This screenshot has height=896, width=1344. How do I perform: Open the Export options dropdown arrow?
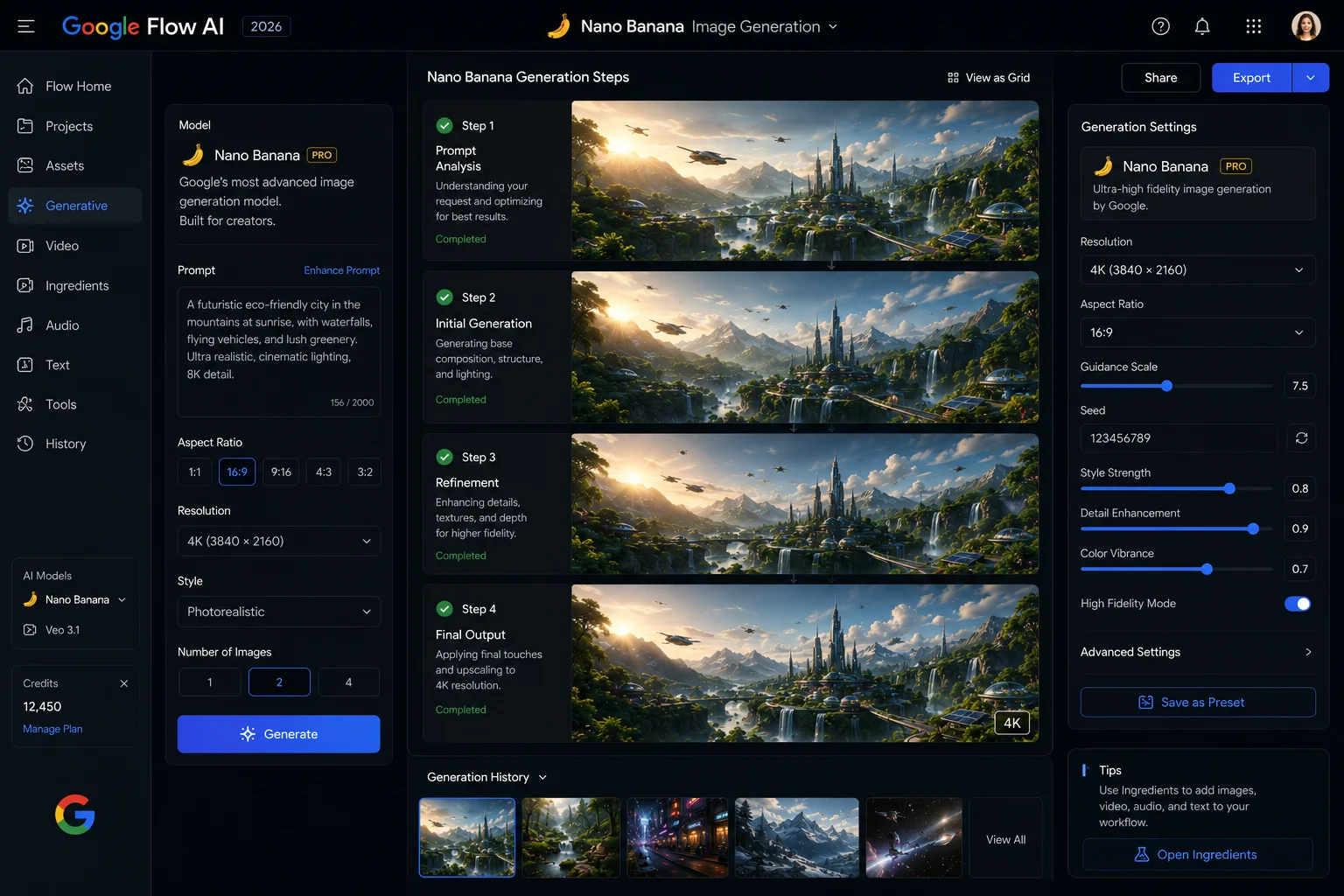click(1311, 78)
